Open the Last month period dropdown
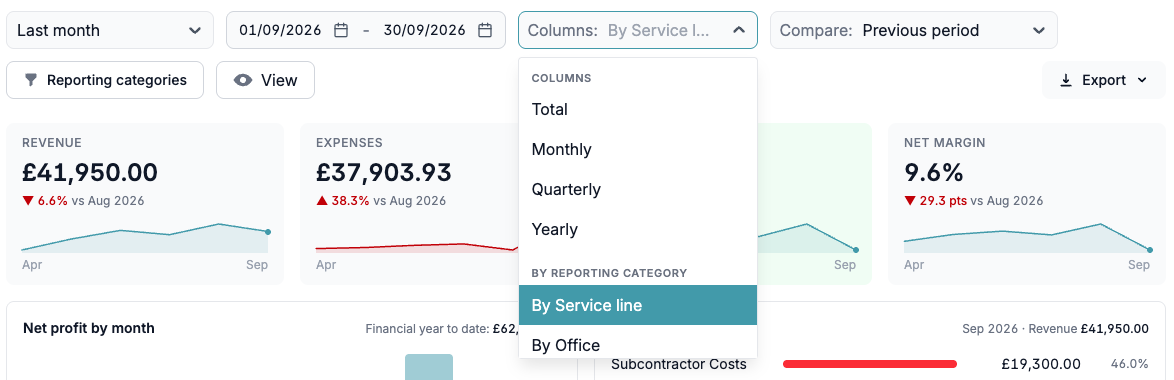 pos(110,31)
